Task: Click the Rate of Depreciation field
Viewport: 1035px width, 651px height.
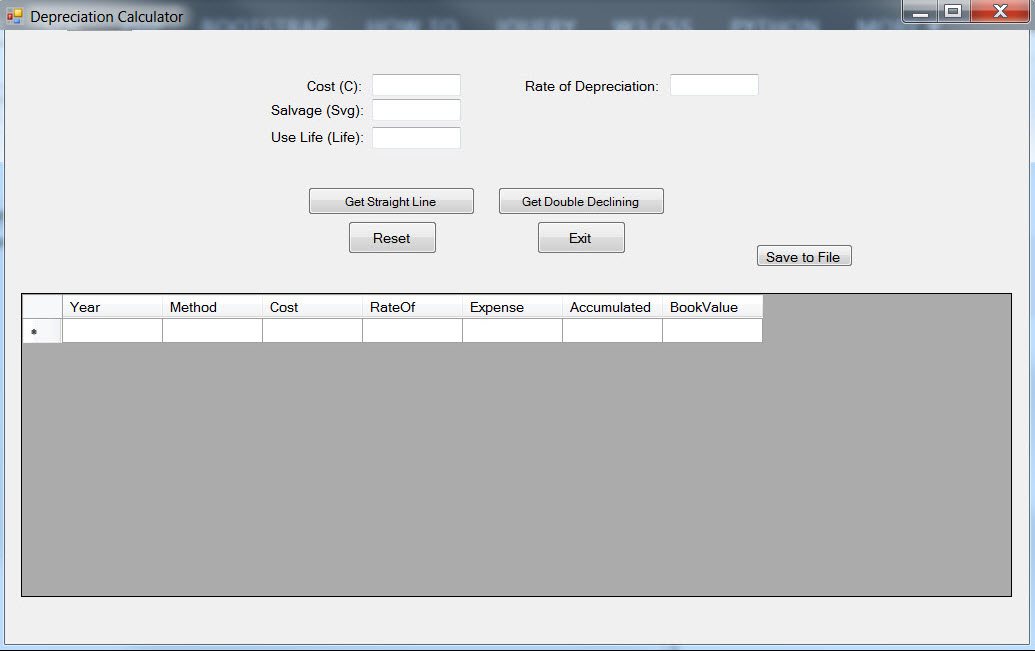Action: point(713,84)
